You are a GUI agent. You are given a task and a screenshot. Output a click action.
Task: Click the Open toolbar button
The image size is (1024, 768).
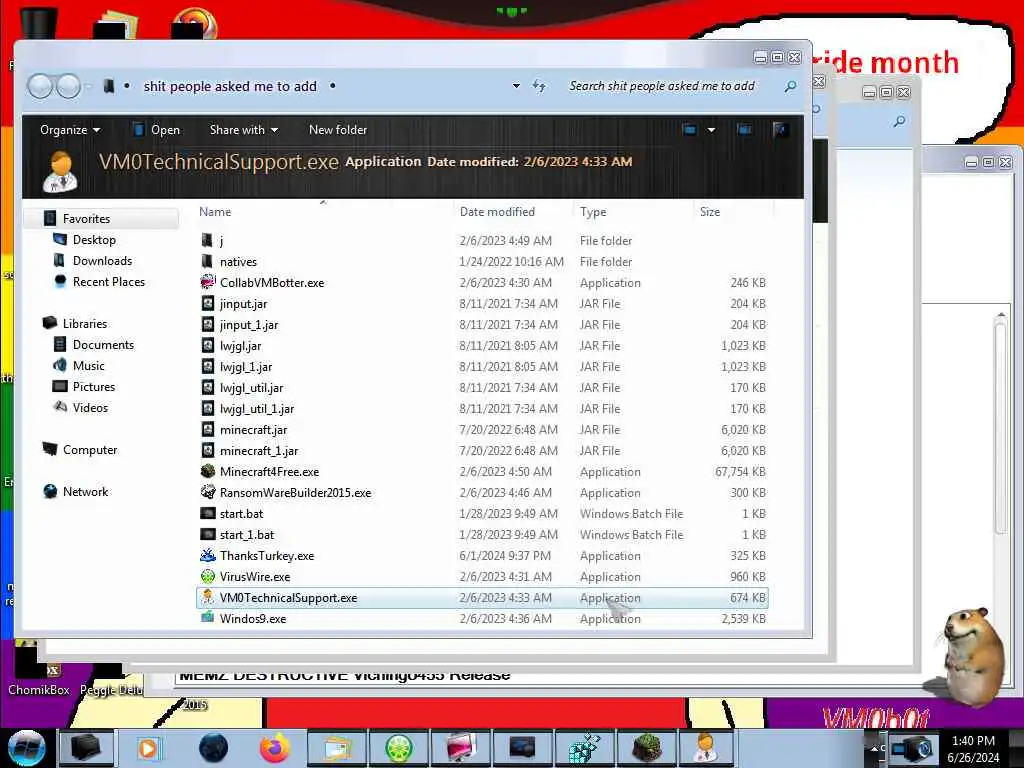[x=156, y=129]
